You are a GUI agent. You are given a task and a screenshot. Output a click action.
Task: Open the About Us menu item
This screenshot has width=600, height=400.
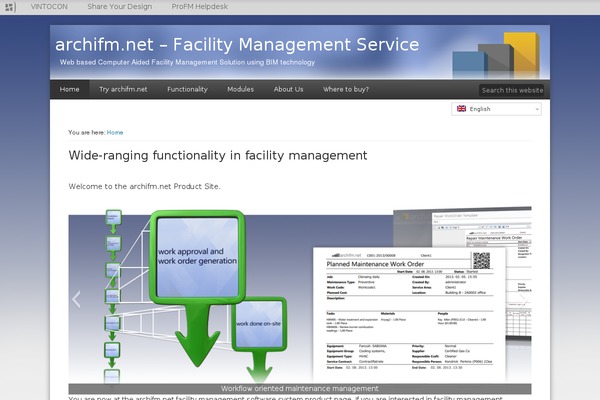click(x=288, y=89)
